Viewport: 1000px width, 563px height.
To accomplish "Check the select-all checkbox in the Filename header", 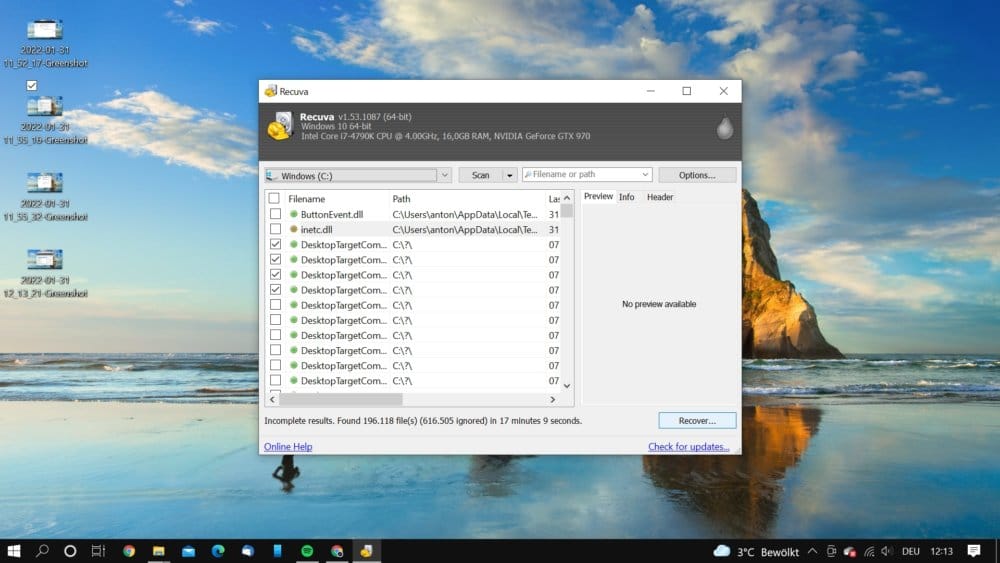I will (x=274, y=198).
